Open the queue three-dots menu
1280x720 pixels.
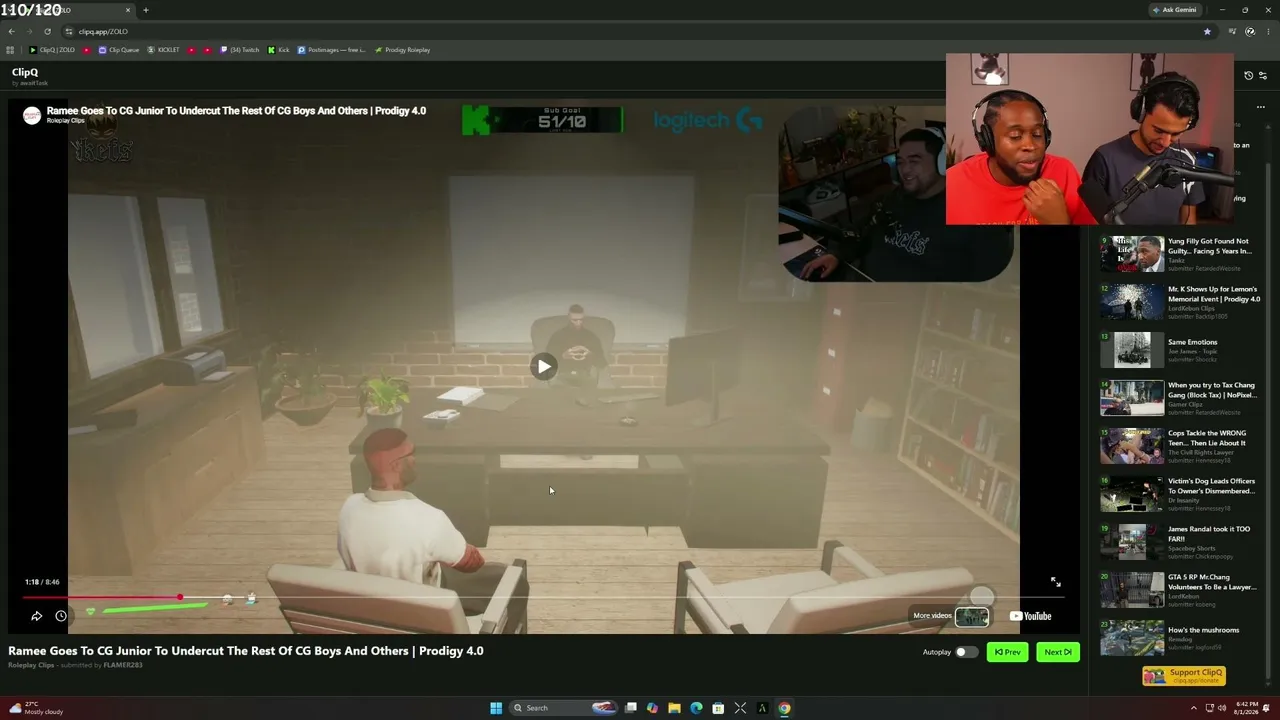1261,107
